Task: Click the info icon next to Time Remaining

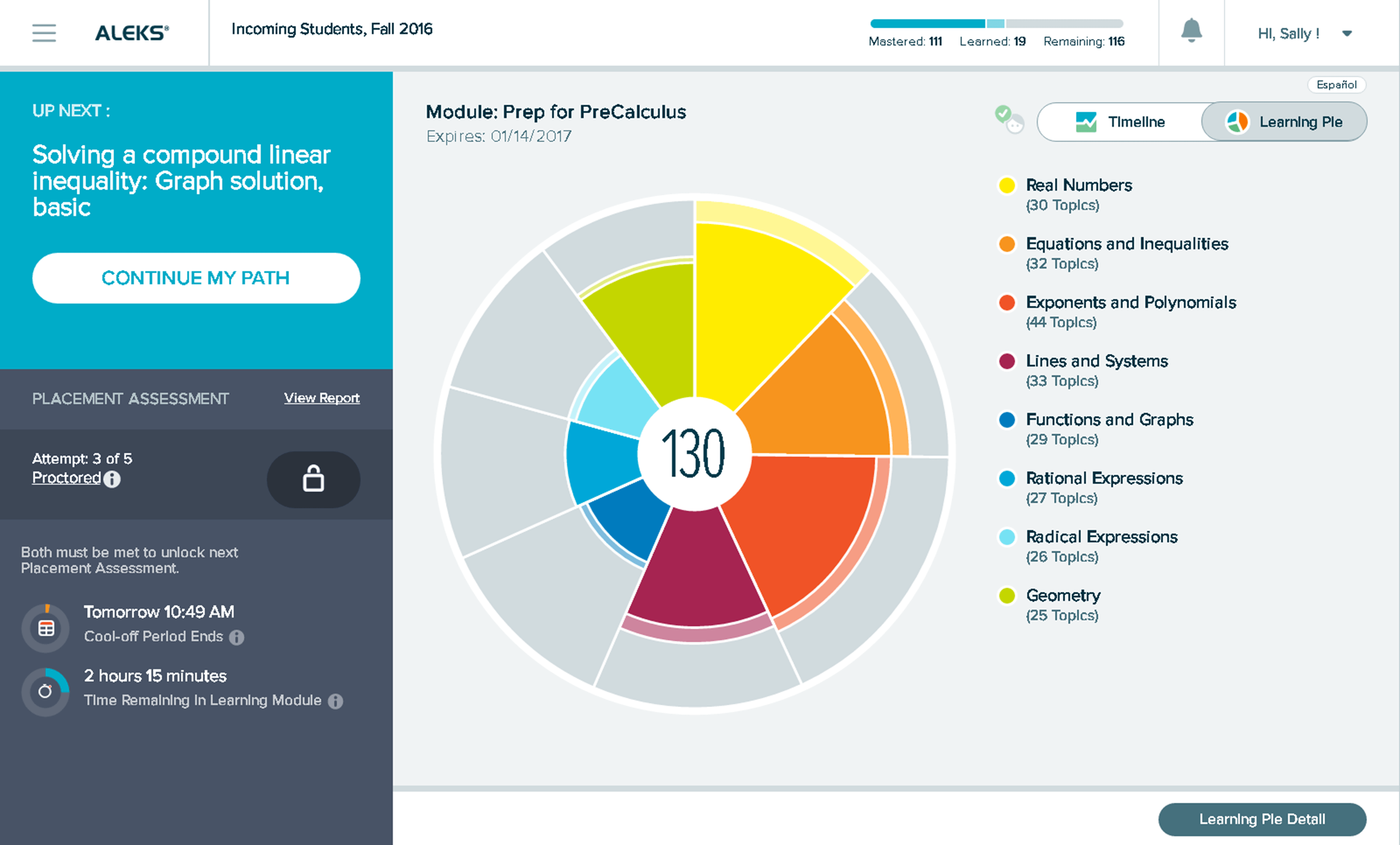Action: pyautogui.click(x=335, y=700)
